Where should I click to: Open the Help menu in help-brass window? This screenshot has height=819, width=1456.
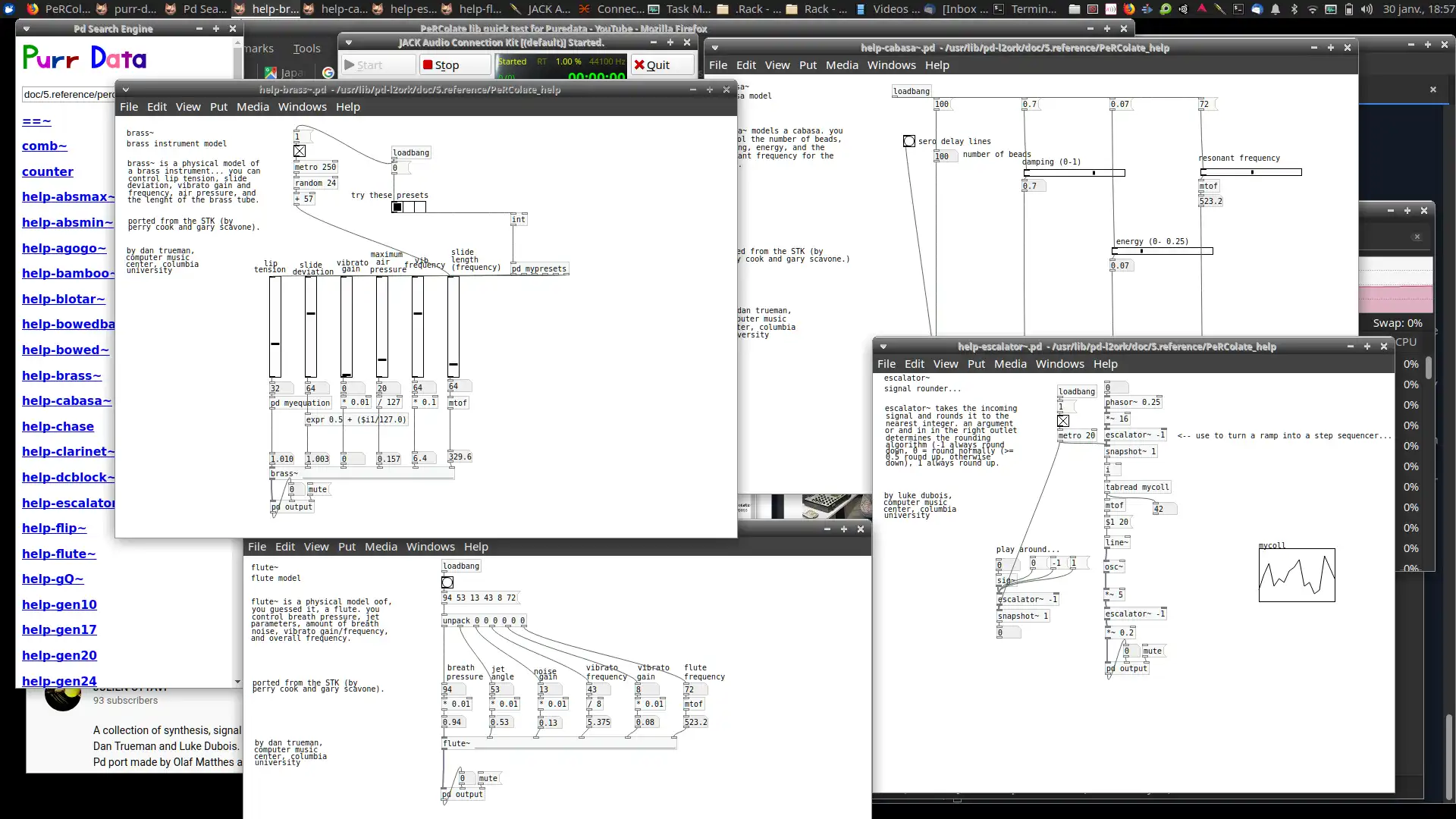pos(348,107)
